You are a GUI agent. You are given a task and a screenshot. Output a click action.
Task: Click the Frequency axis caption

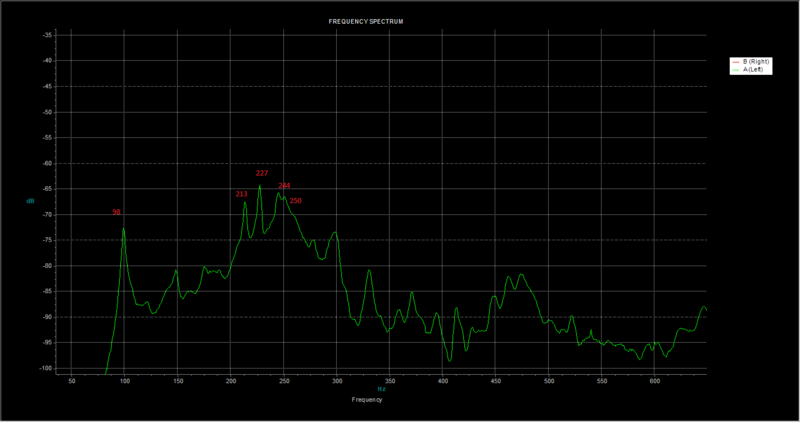(x=367, y=400)
